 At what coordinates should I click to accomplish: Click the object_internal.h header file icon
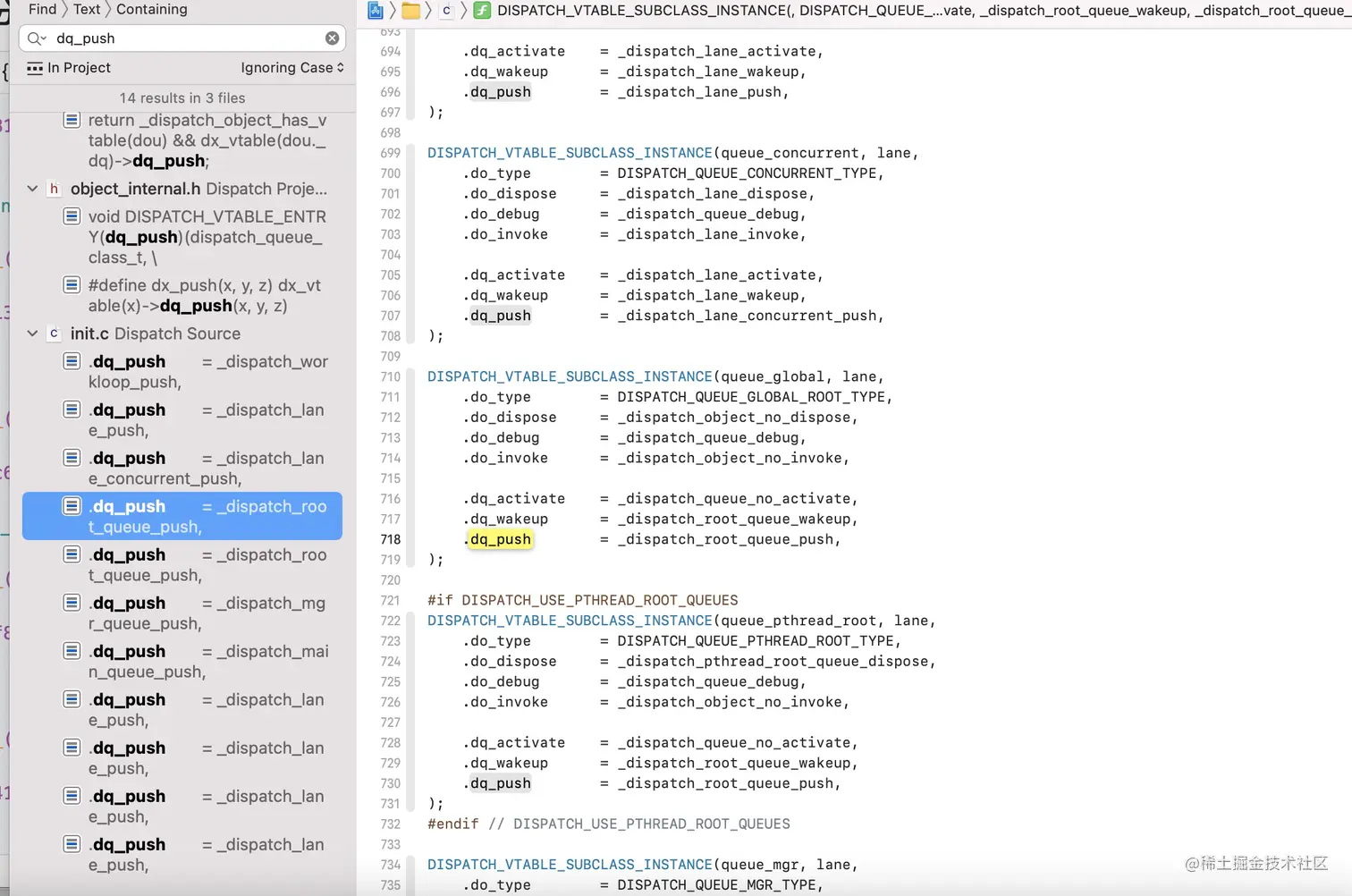click(54, 189)
